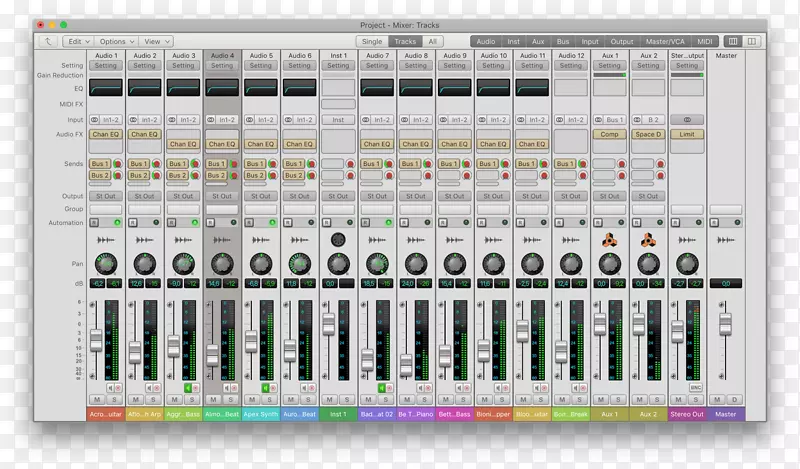This screenshot has height=469, width=800.
Task: Switch to the wide channel strip view icon
Action: pyautogui.click(x=753, y=41)
